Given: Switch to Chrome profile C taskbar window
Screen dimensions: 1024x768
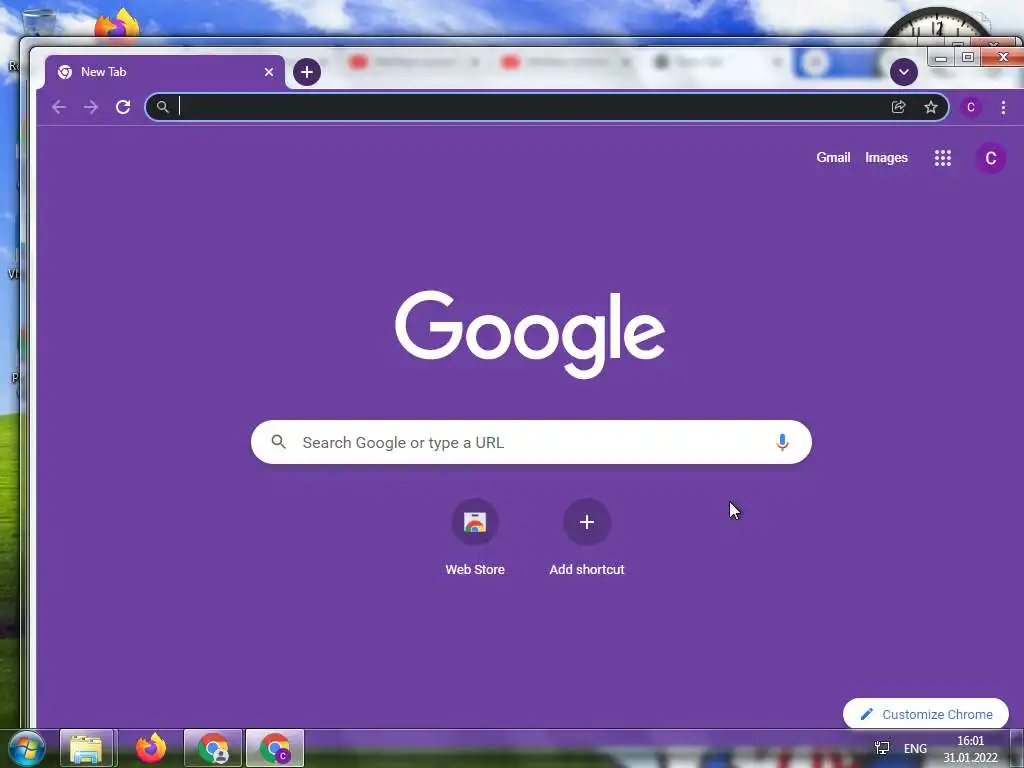Looking at the screenshot, I should pos(275,748).
